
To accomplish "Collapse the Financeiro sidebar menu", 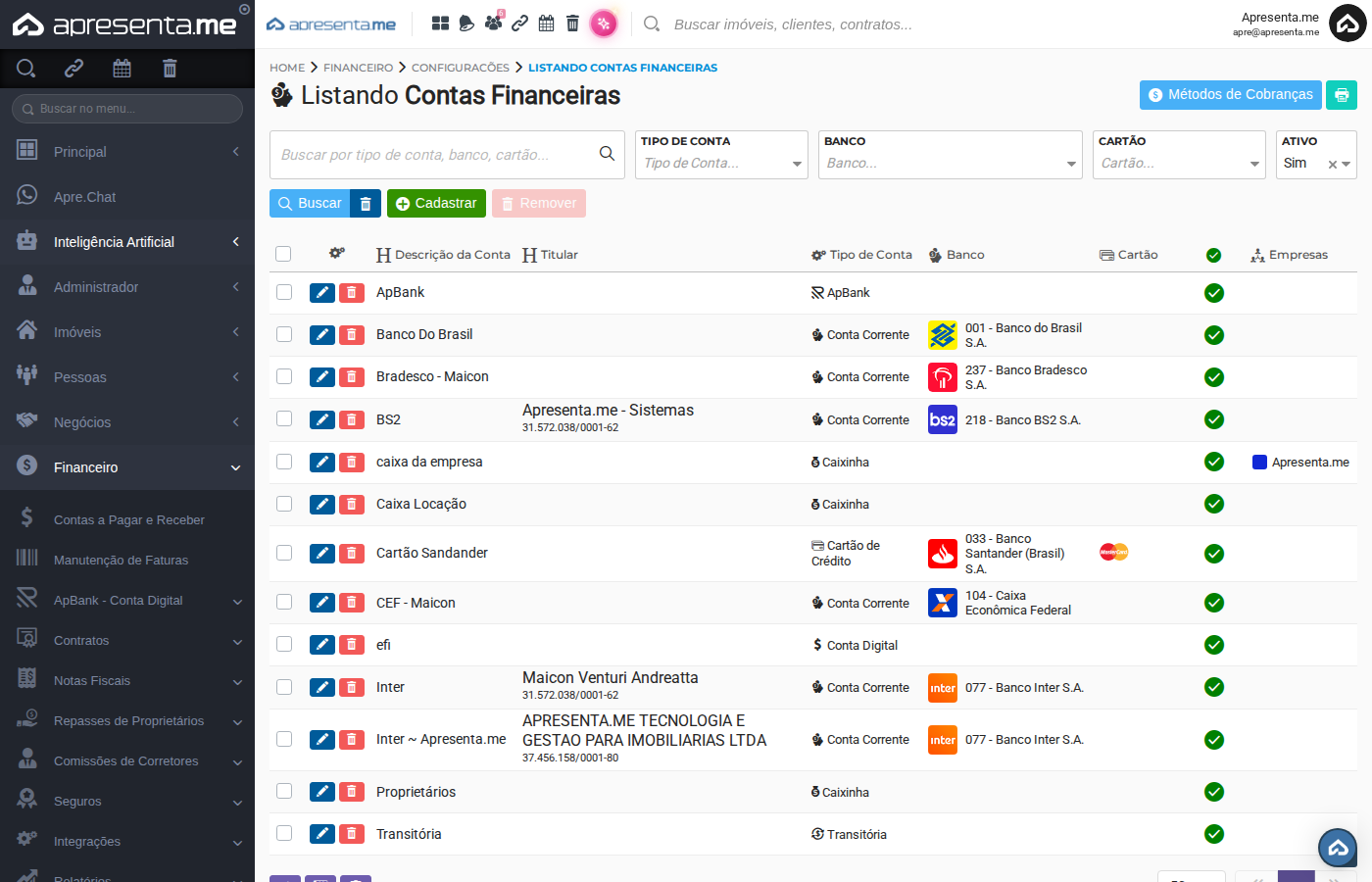I will (x=127, y=467).
